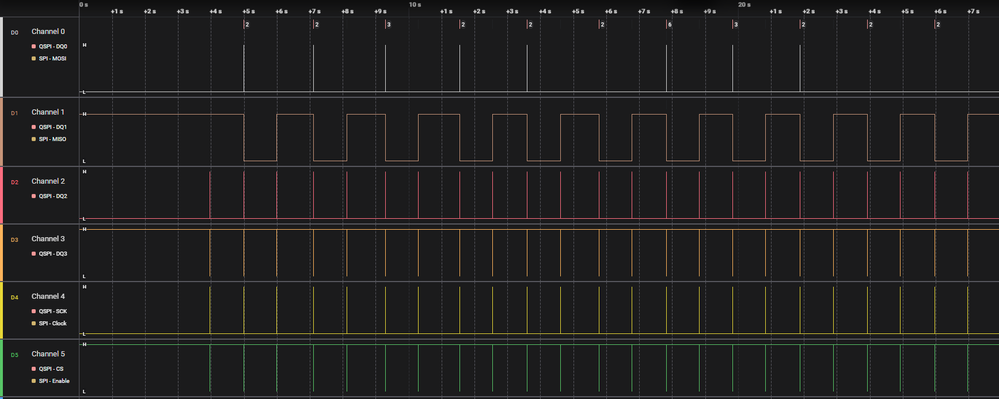Click the D2 channel identifier
The height and width of the screenshot is (399, 999).
point(15,182)
